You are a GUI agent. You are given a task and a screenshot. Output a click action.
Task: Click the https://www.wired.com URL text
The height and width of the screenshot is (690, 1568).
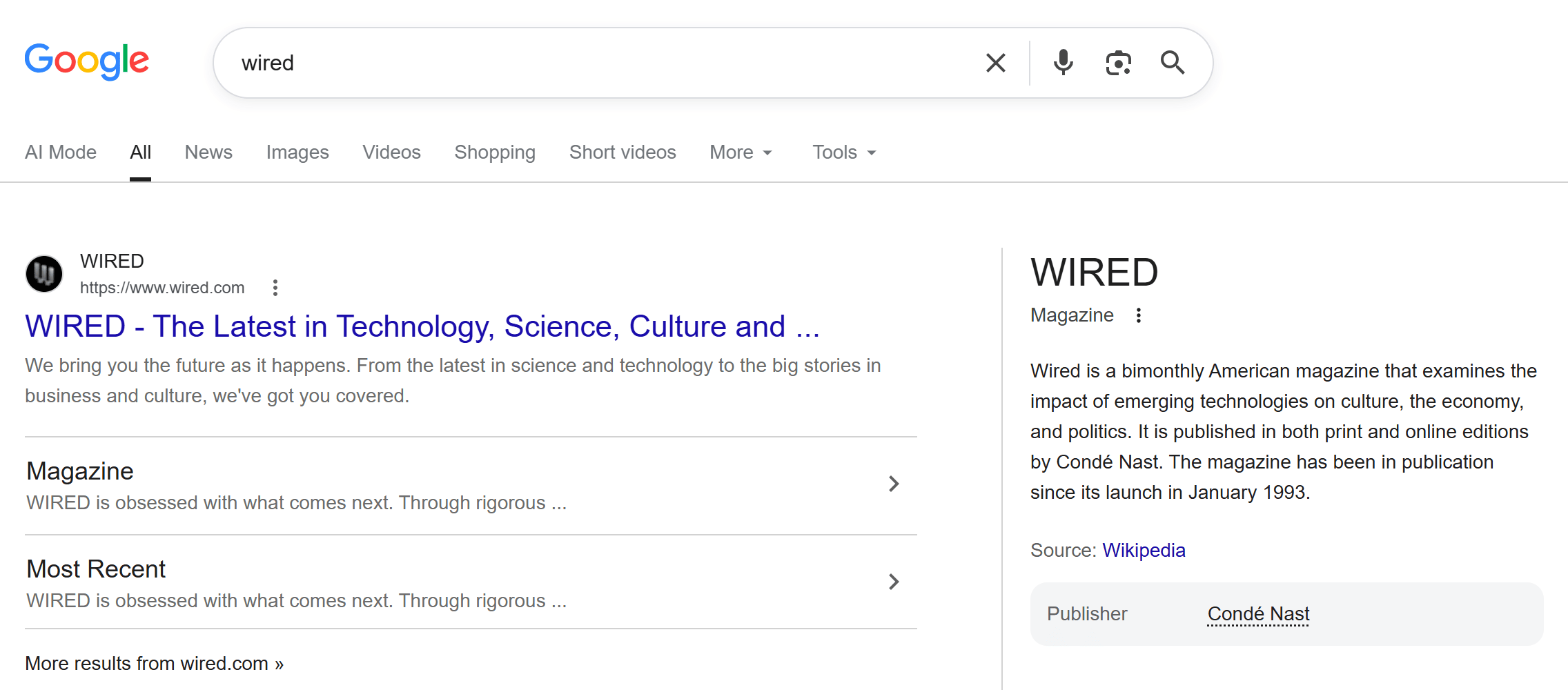point(162,288)
